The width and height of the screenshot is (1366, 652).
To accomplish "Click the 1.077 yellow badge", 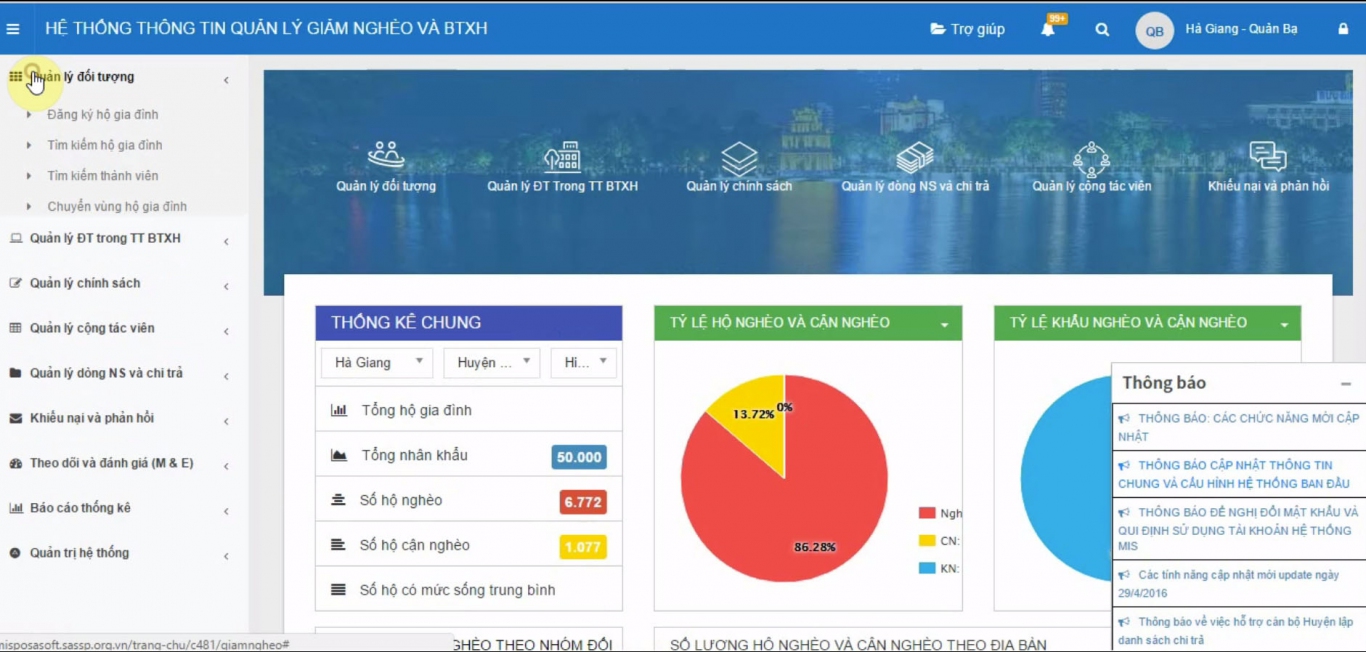I will click(x=583, y=547).
